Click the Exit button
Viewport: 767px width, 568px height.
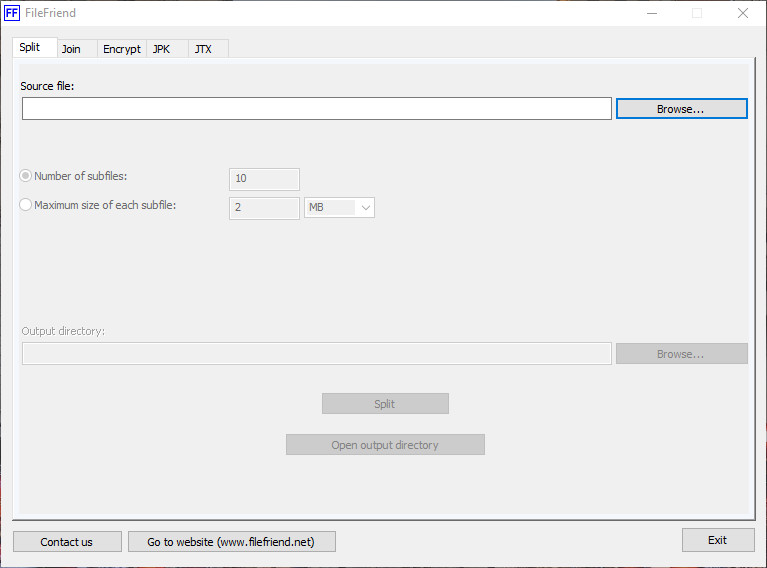(x=718, y=540)
